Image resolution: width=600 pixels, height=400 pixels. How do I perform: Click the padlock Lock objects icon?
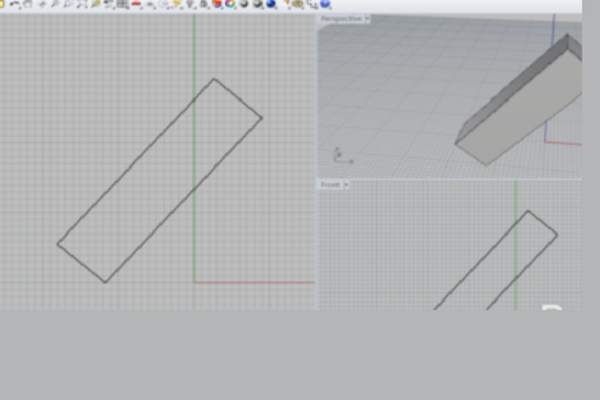click(x=203, y=4)
